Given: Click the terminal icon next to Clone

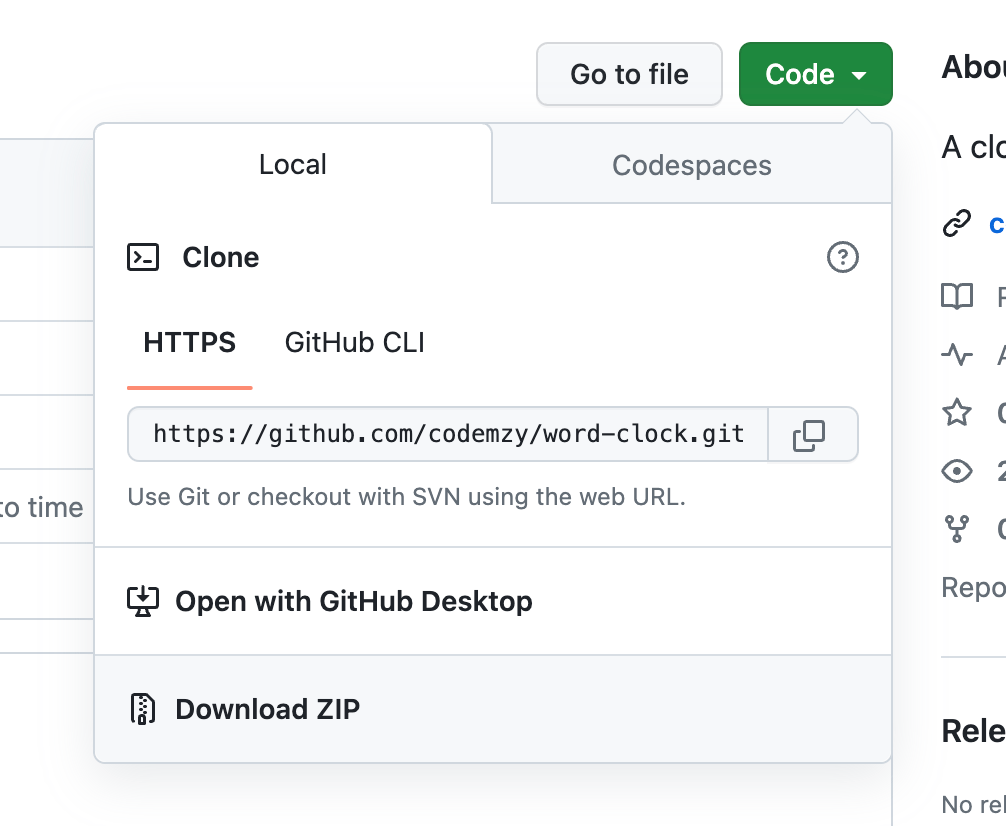Looking at the screenshot, I should tap(143, 258).
